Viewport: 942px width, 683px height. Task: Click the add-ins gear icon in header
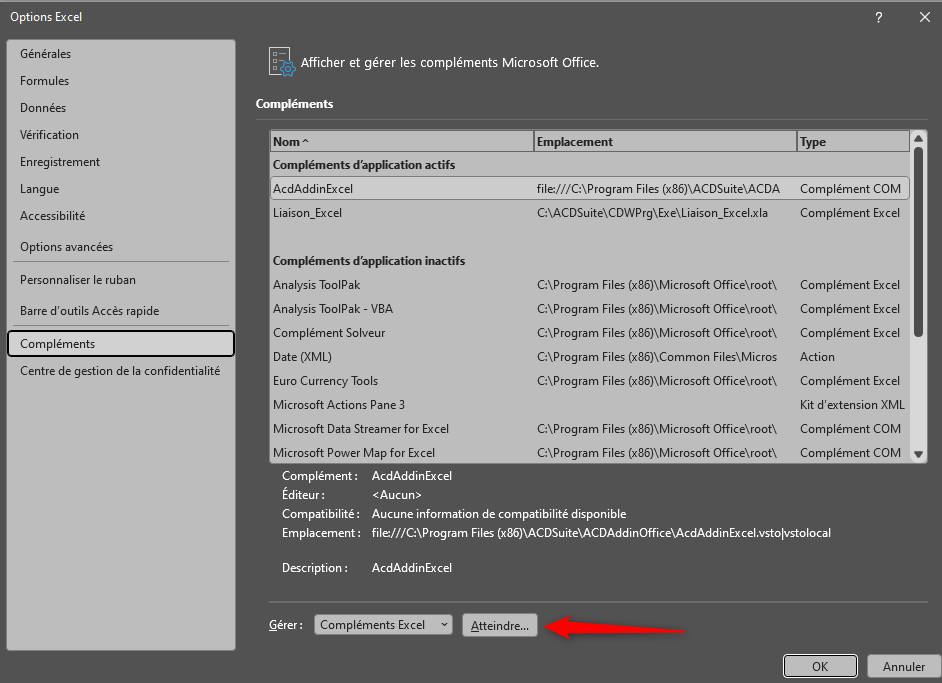(282, 62)
